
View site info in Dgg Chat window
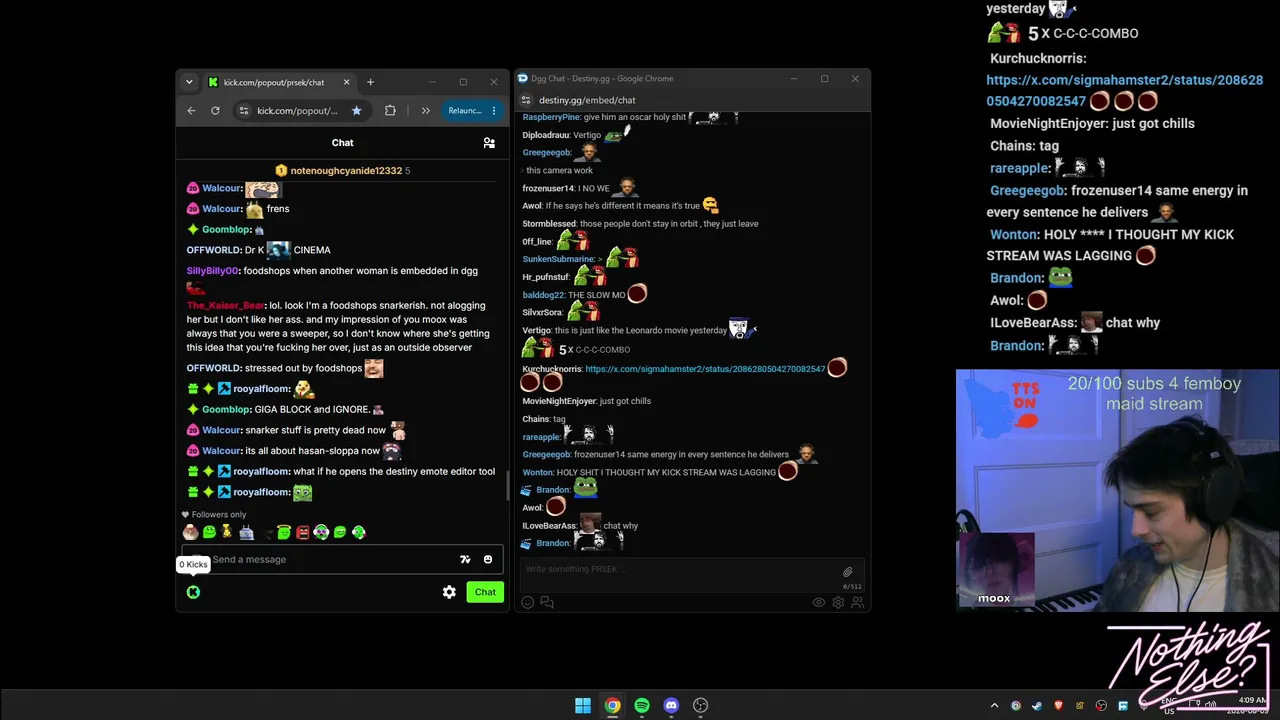pyautogui.click(x=526, y=100)
